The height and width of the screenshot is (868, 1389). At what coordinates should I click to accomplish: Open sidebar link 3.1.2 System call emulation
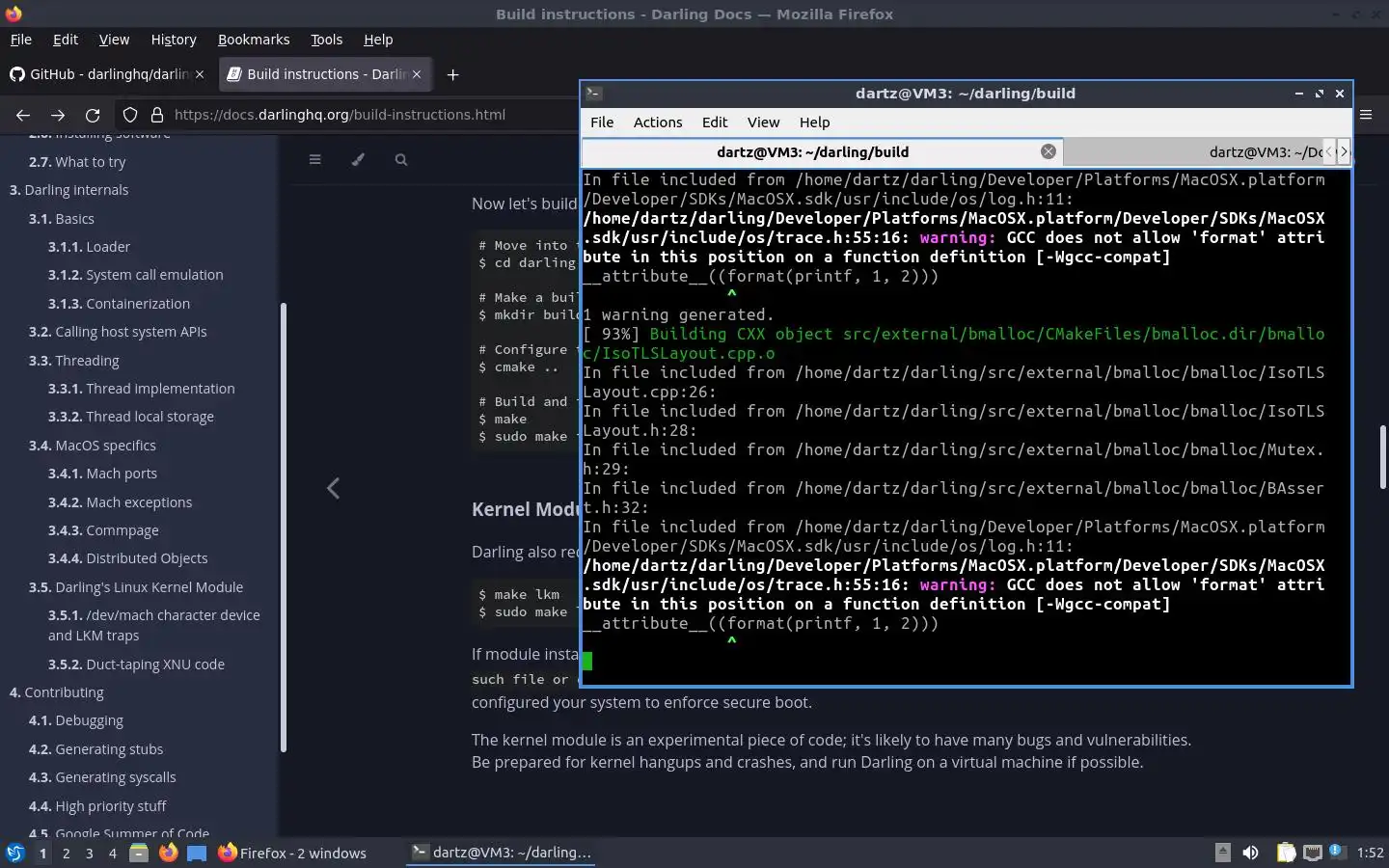tap(136, 275)
